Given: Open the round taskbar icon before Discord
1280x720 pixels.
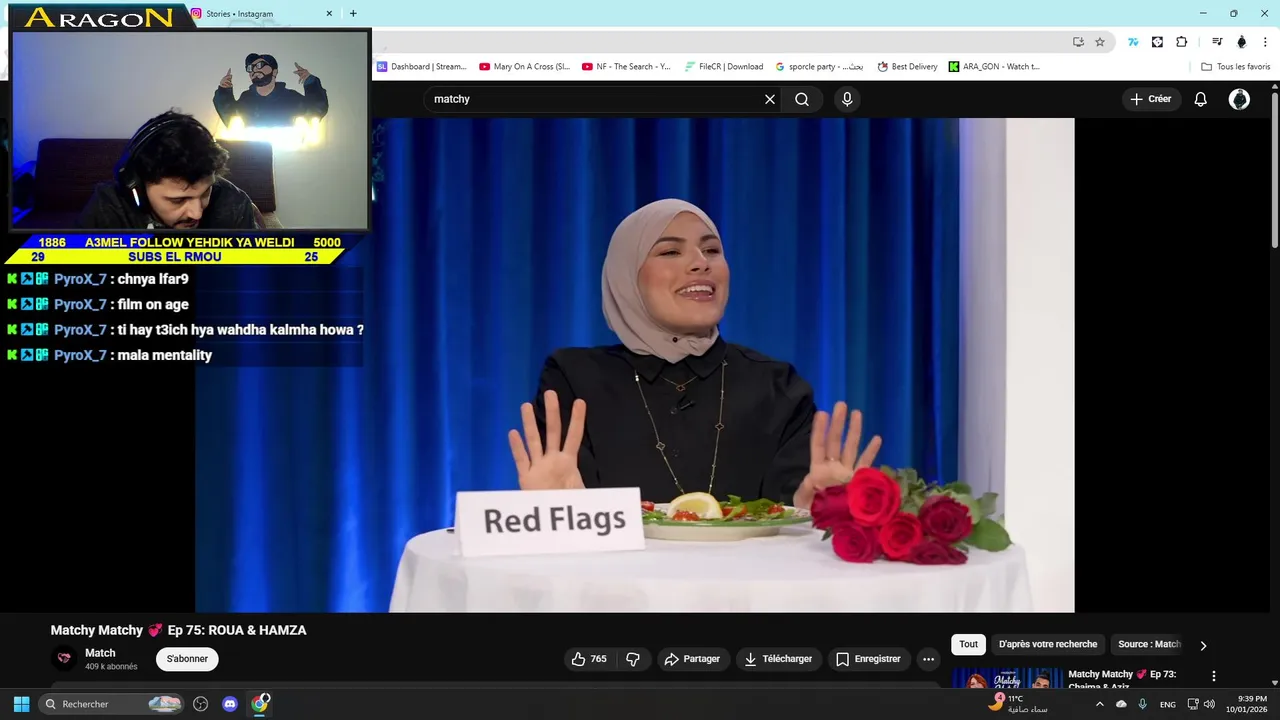Looking at the screenshot, I should [200, 704].
